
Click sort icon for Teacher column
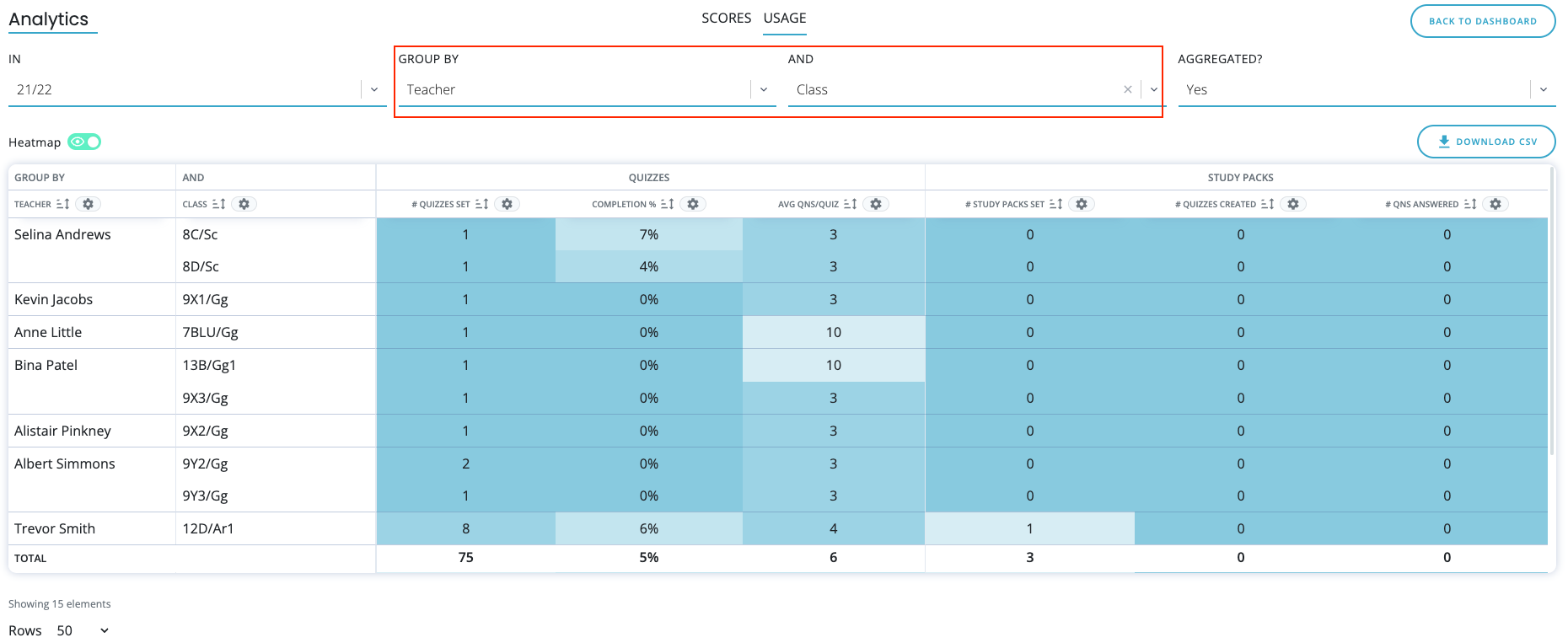63,204
